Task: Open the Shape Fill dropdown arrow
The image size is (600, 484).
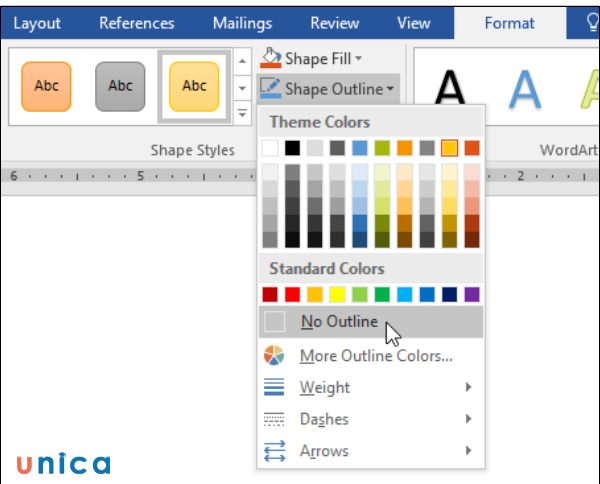Action: tap(358, 60)
